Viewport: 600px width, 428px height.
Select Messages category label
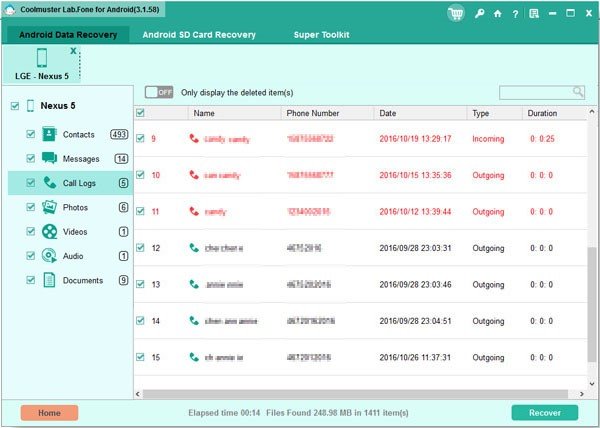[81, 159]
